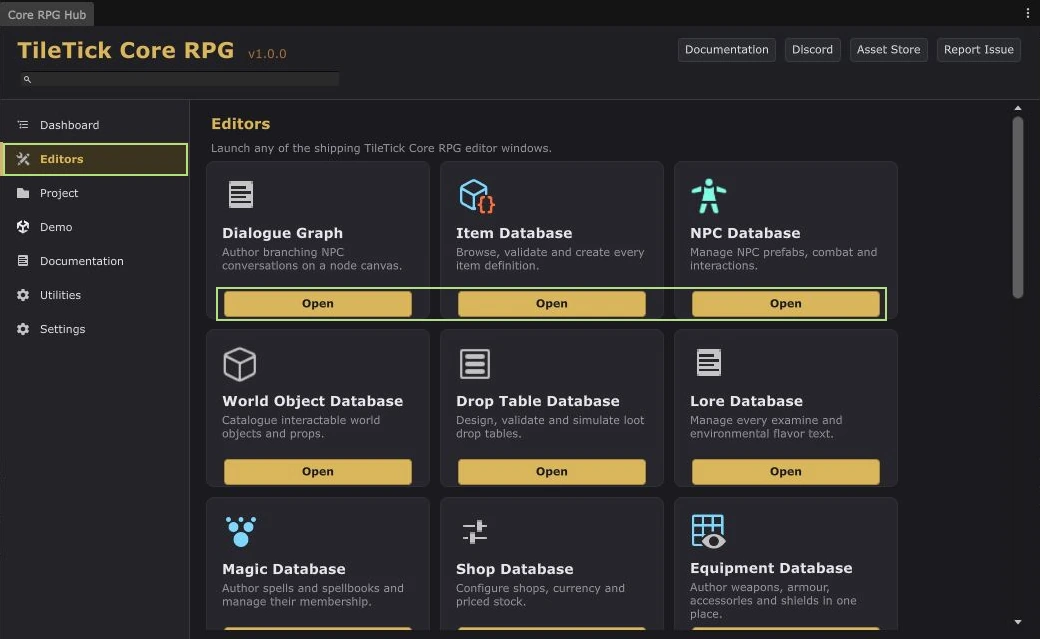Click the Lore Database title
The width and height of the screenshot is (1040, 639).
coord(746,401)
